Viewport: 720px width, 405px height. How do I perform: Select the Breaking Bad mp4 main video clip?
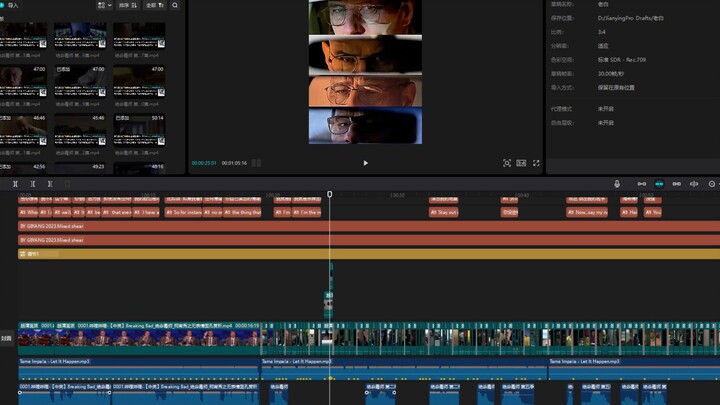[158, 338]
